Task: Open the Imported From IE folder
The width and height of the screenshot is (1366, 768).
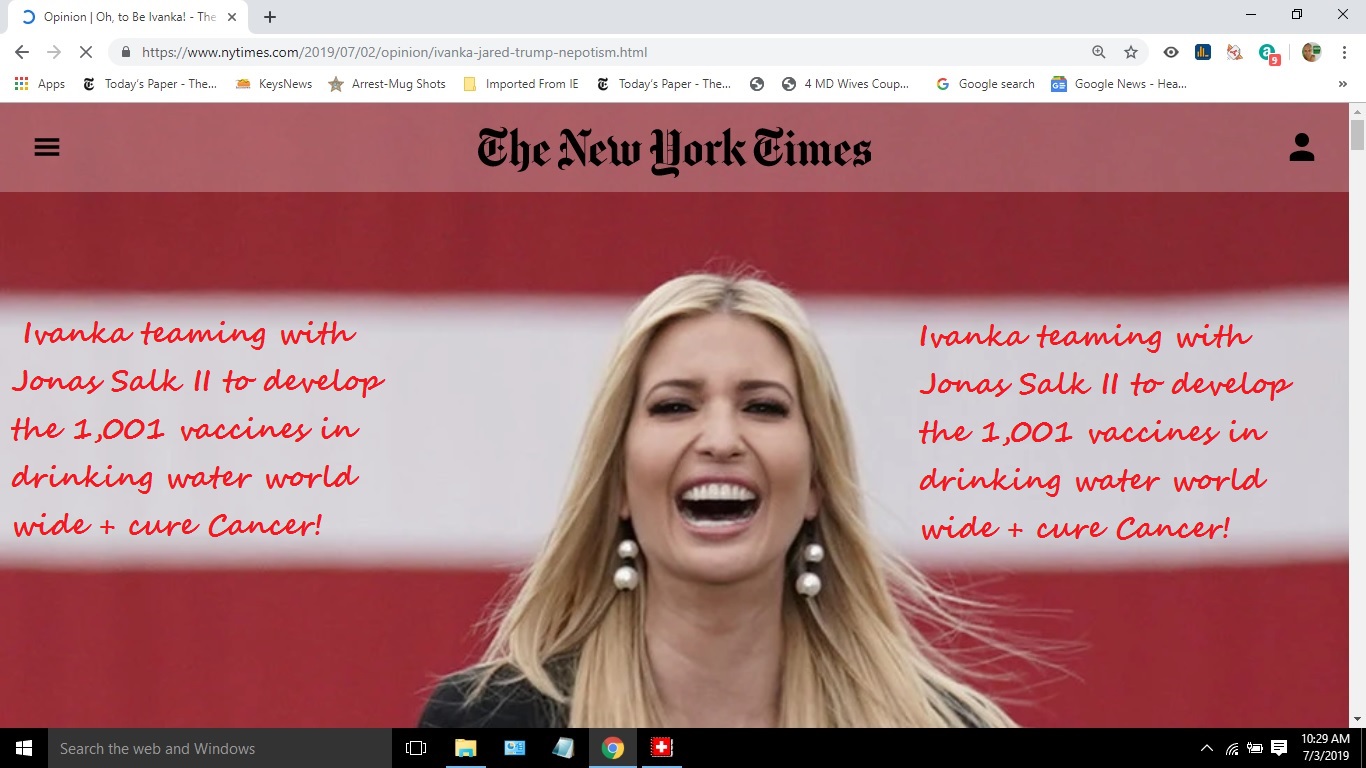Action: [521, 84]
